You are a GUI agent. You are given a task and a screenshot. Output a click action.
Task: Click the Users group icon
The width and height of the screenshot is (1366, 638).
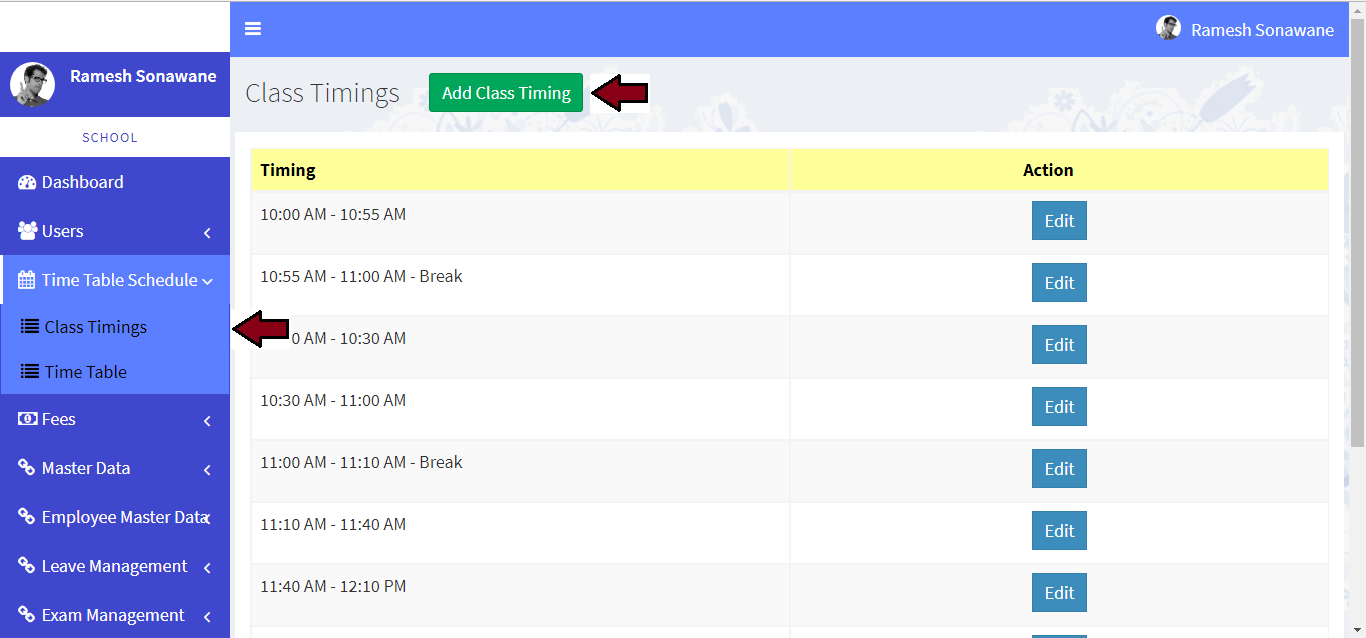pyautogui.click(x=27, y=231)
